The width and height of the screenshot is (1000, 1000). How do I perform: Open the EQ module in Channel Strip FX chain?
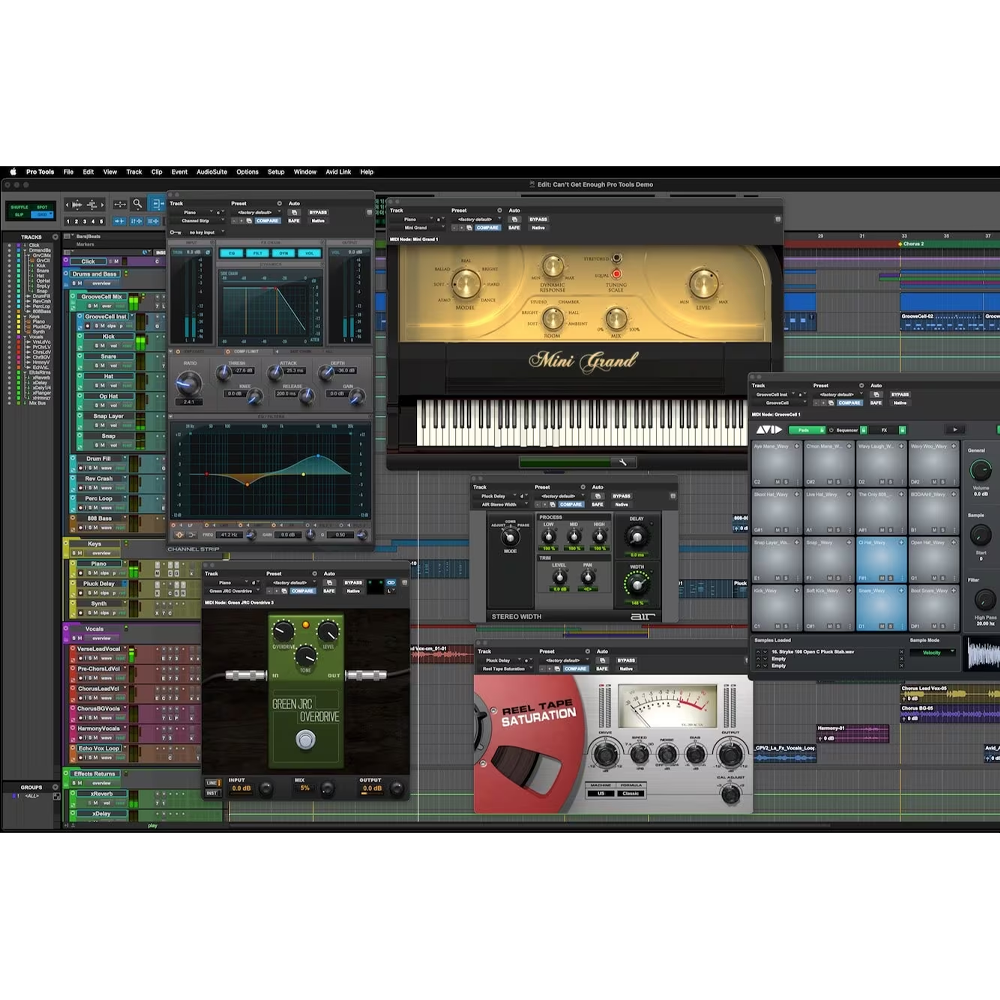point(232,253)
